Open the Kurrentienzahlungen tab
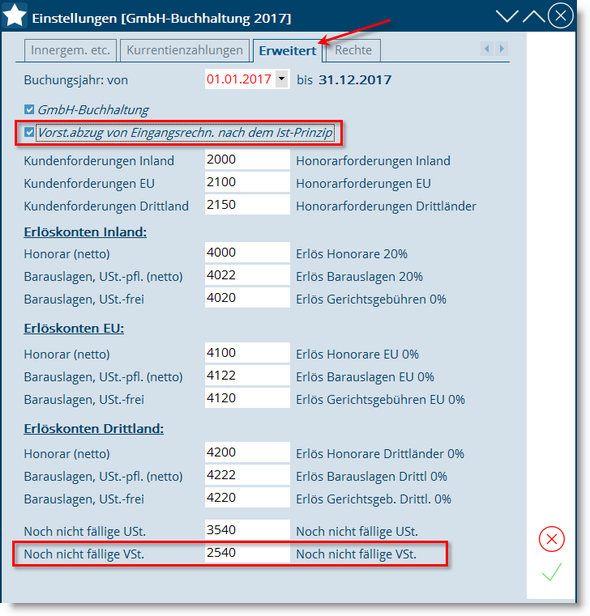590x616 pixels. pos(185,50)
